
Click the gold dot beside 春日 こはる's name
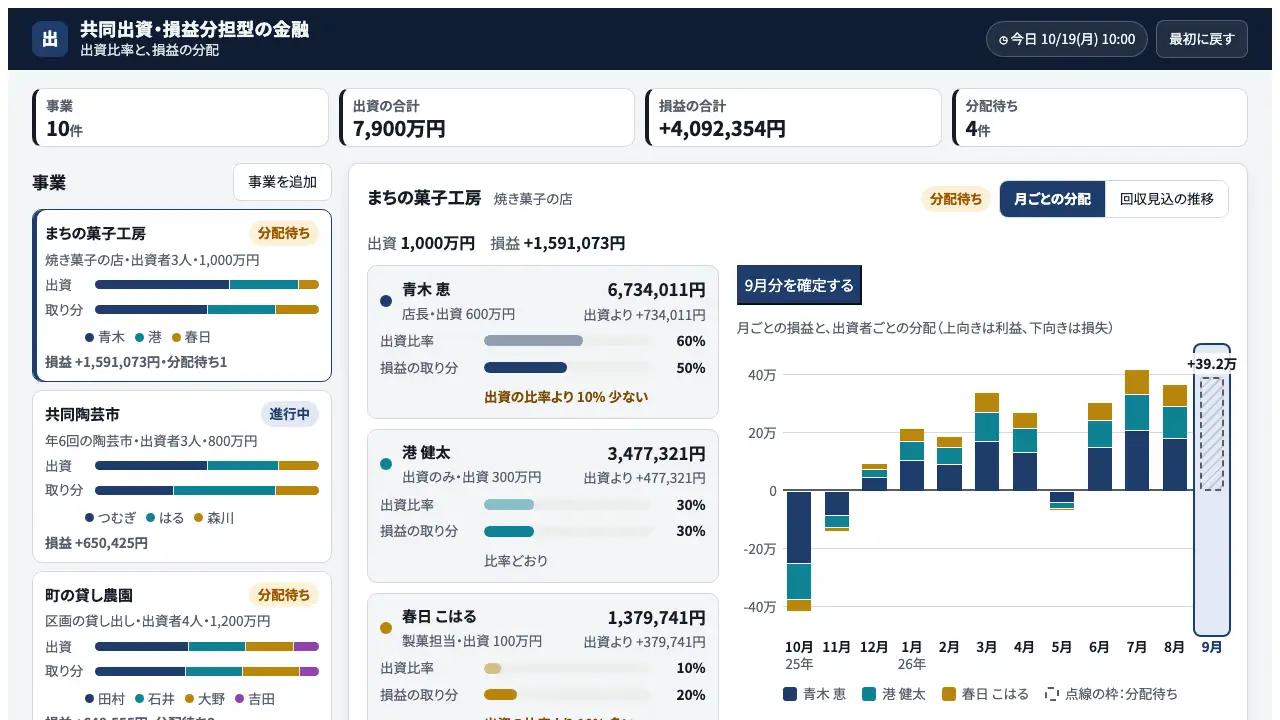click(x=386, y=628)
